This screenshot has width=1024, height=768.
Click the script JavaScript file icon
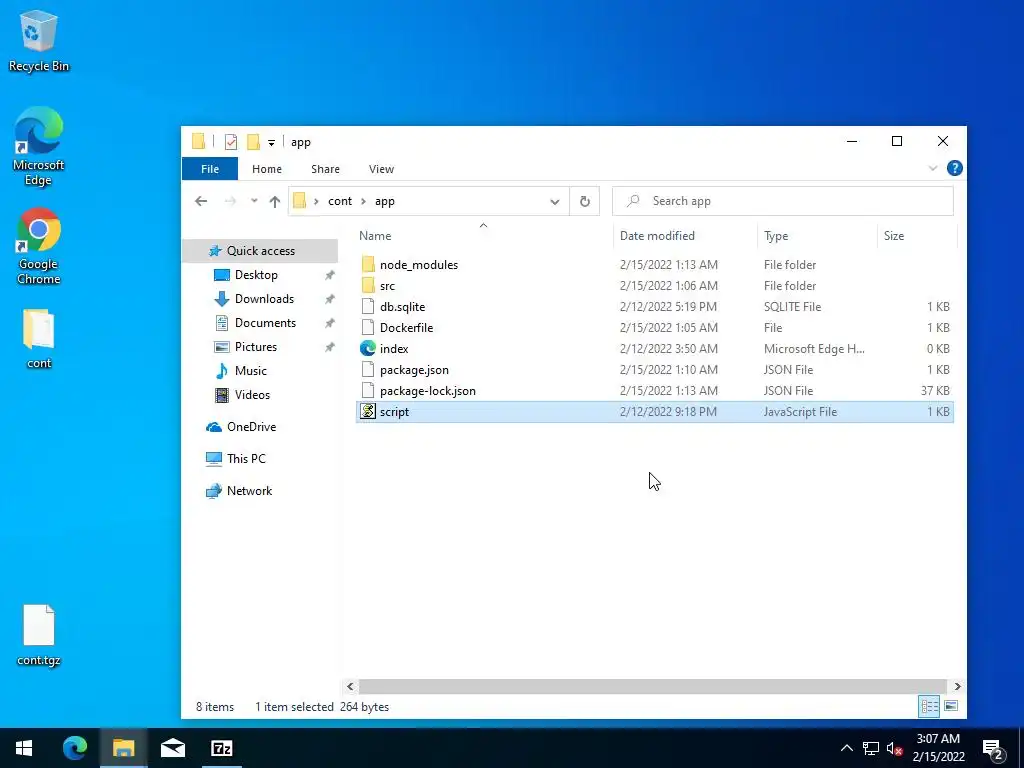tap(368, 411)
